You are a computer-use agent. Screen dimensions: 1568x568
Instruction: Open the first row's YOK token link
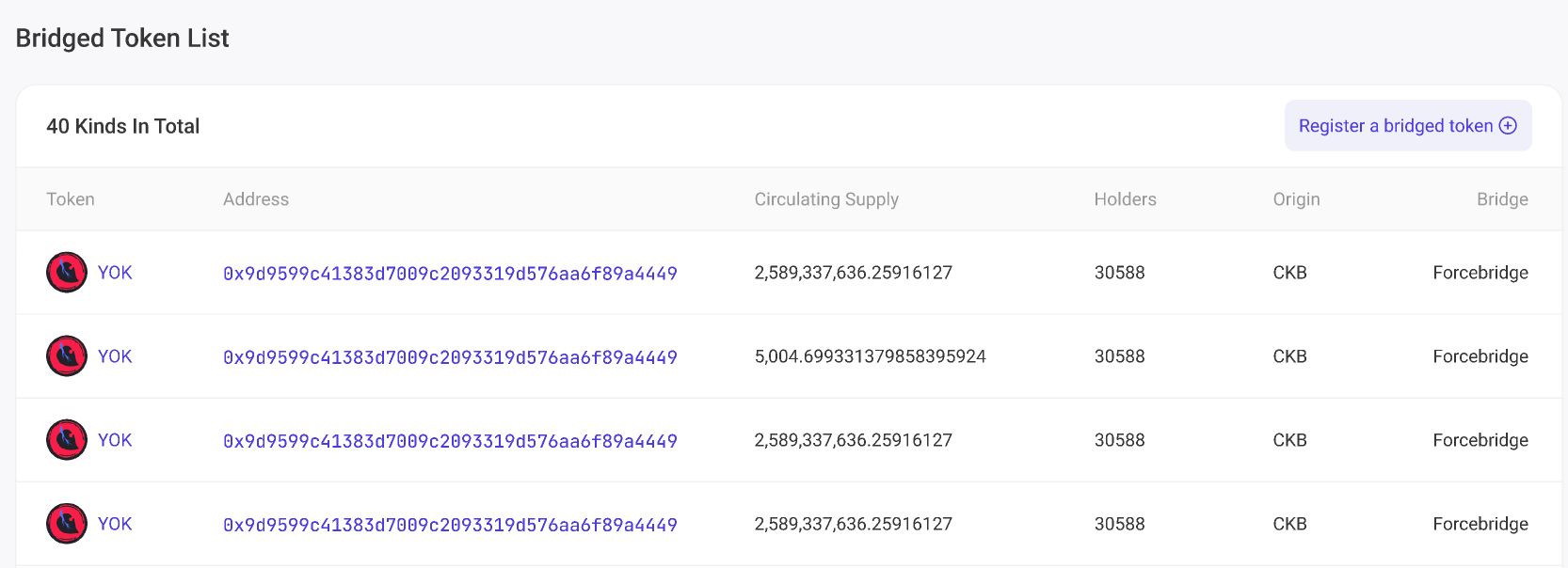tap(114, 272)
